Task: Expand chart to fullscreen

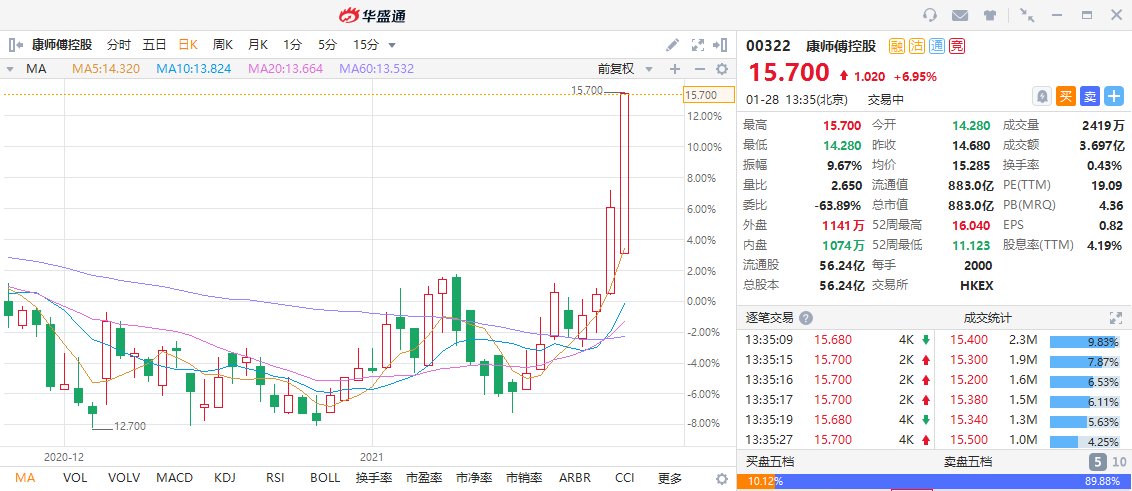Action: click(x=697, y=45)
